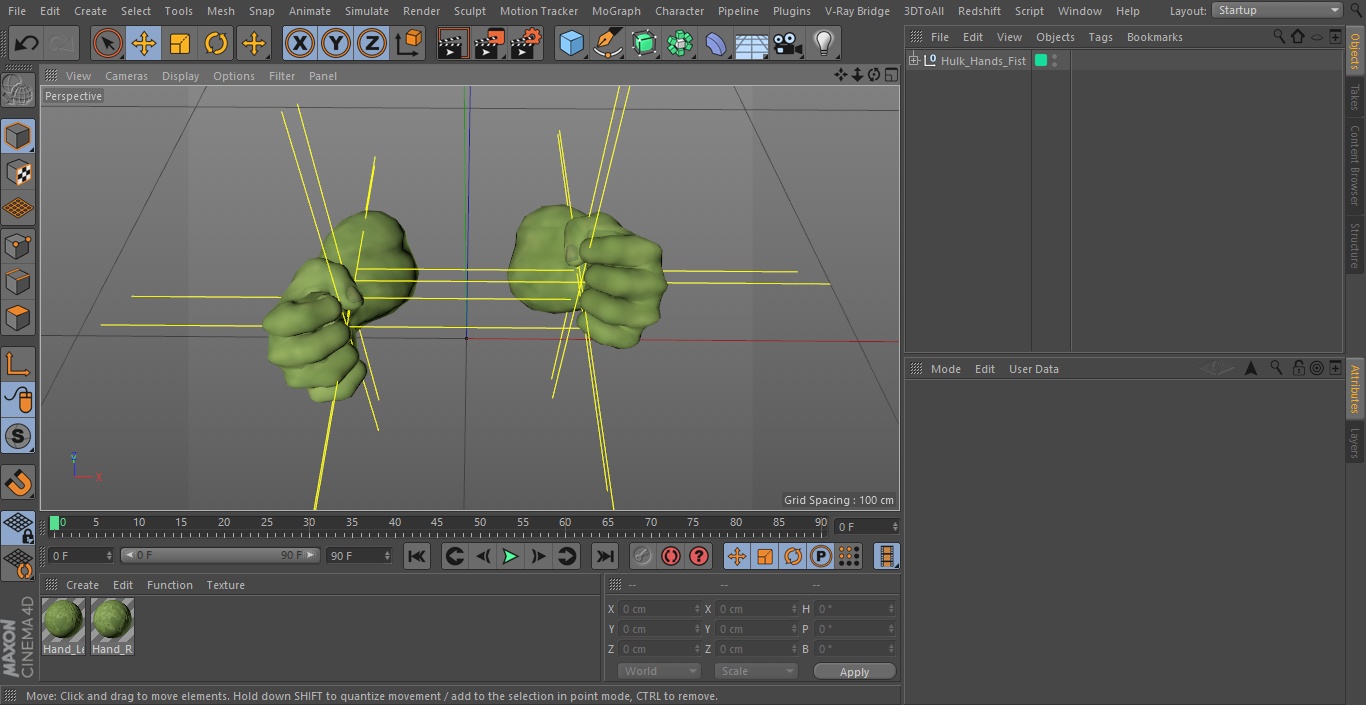Open the Redshift menu

[x=979, y=11]
